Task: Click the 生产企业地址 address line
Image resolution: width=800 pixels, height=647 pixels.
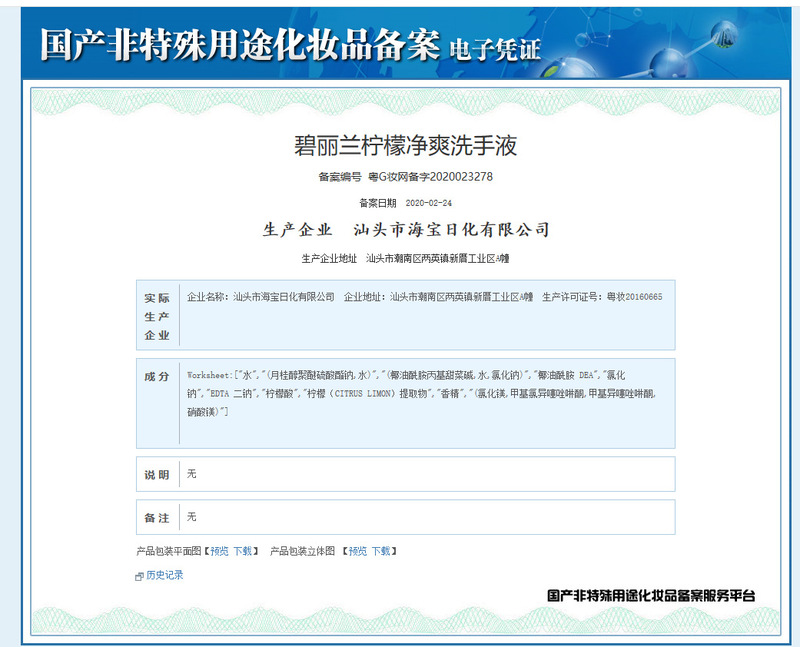Action: pyautogui.click(x=406, y=259)
